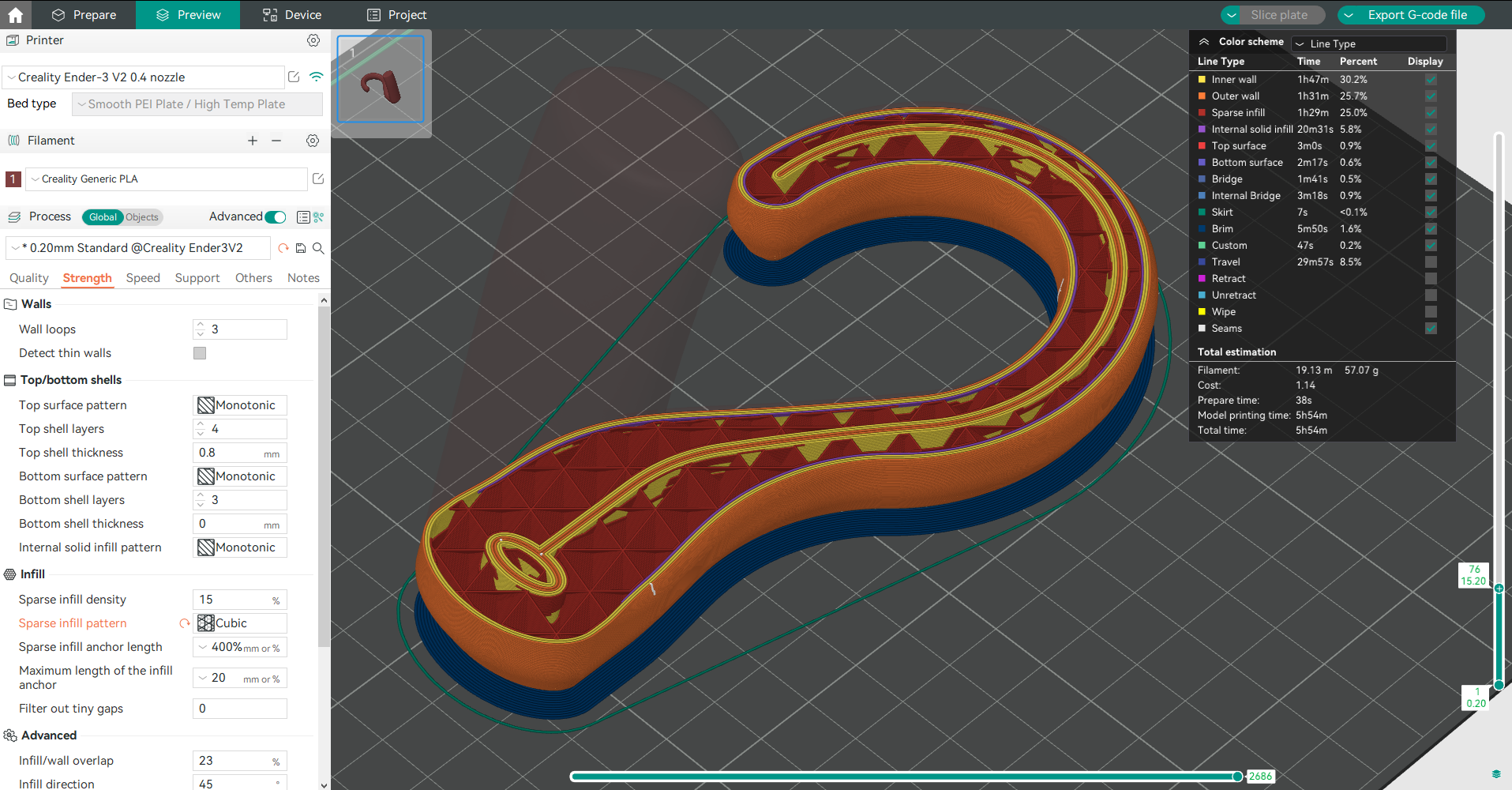
Task: Toggle Retract display checkbox
Action: [1431, 279]
